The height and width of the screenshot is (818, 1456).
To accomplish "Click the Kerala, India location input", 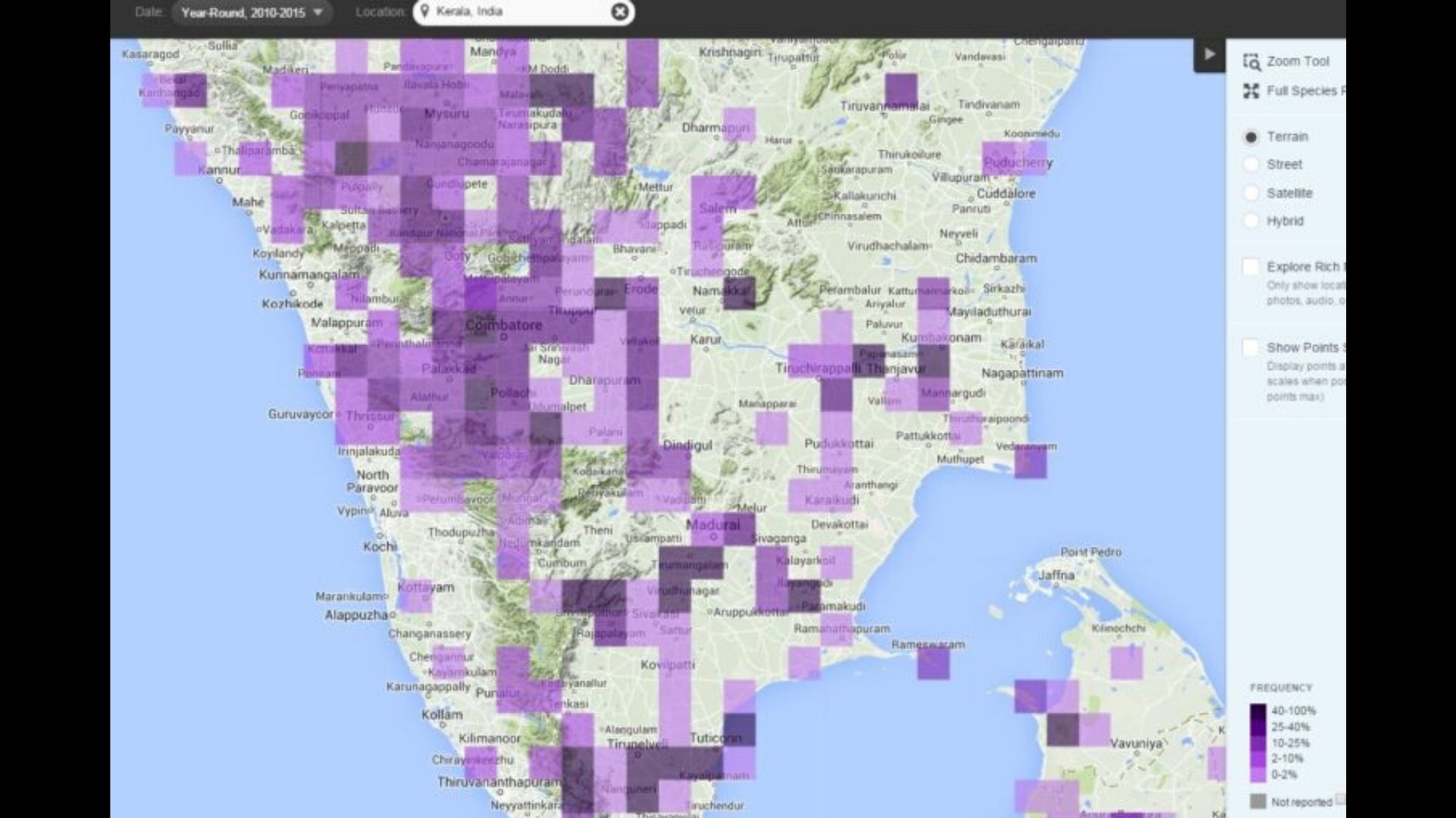I will pyautogui.click(x=524, y=12).
